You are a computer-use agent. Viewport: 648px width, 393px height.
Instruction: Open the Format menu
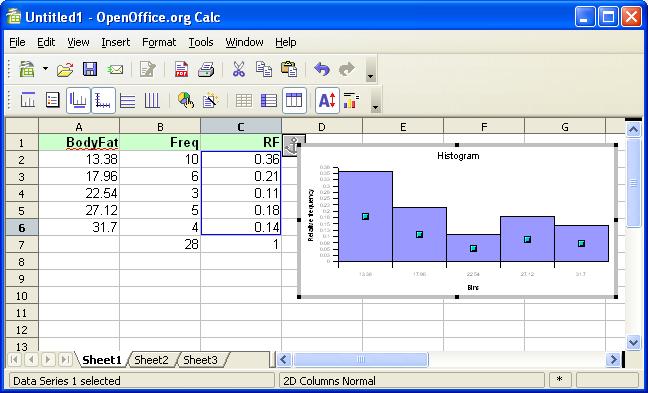(x=159, y=42)
